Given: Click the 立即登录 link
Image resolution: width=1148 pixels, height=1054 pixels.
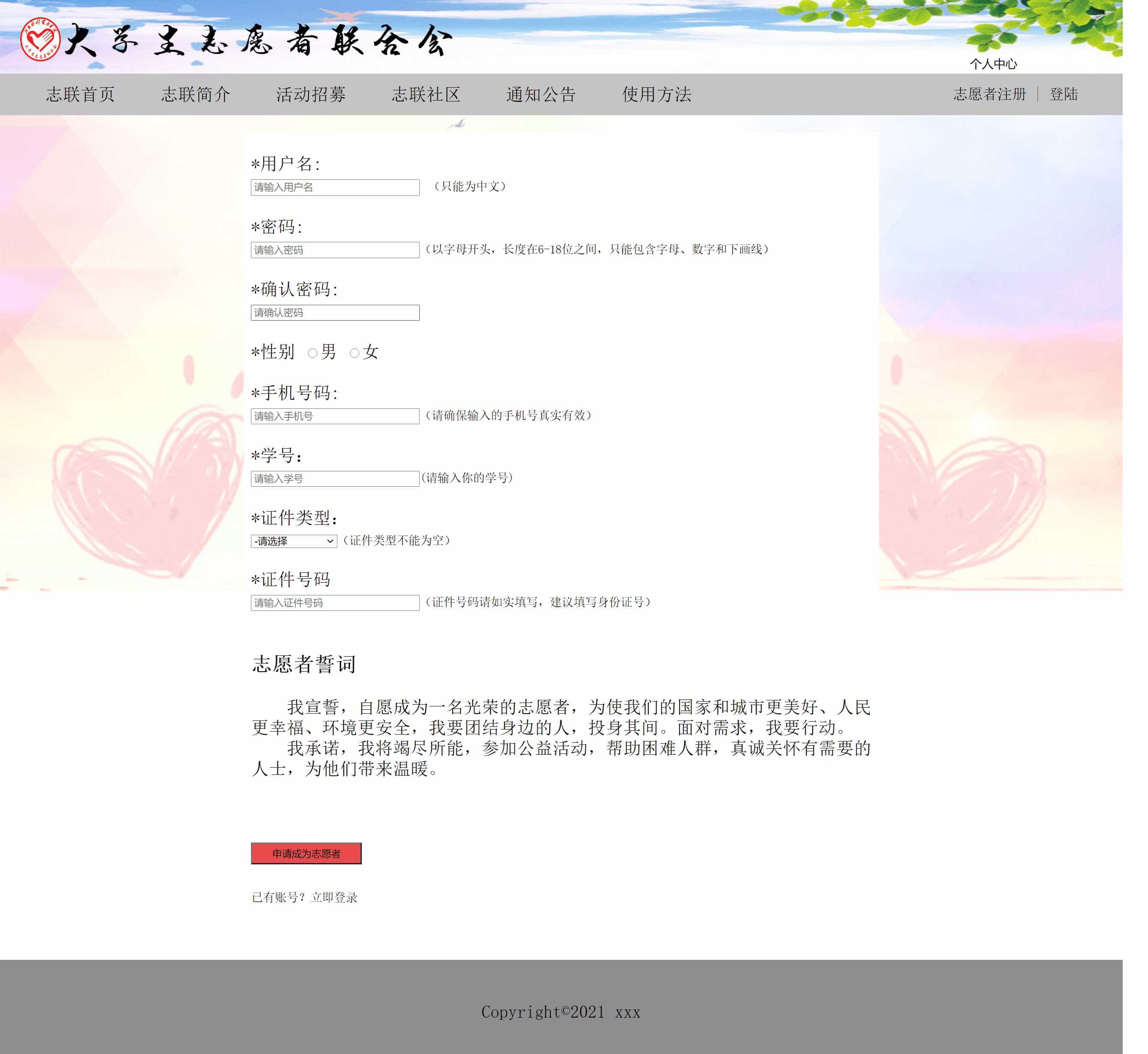Looking at the screenshot, I should [334, 897].
